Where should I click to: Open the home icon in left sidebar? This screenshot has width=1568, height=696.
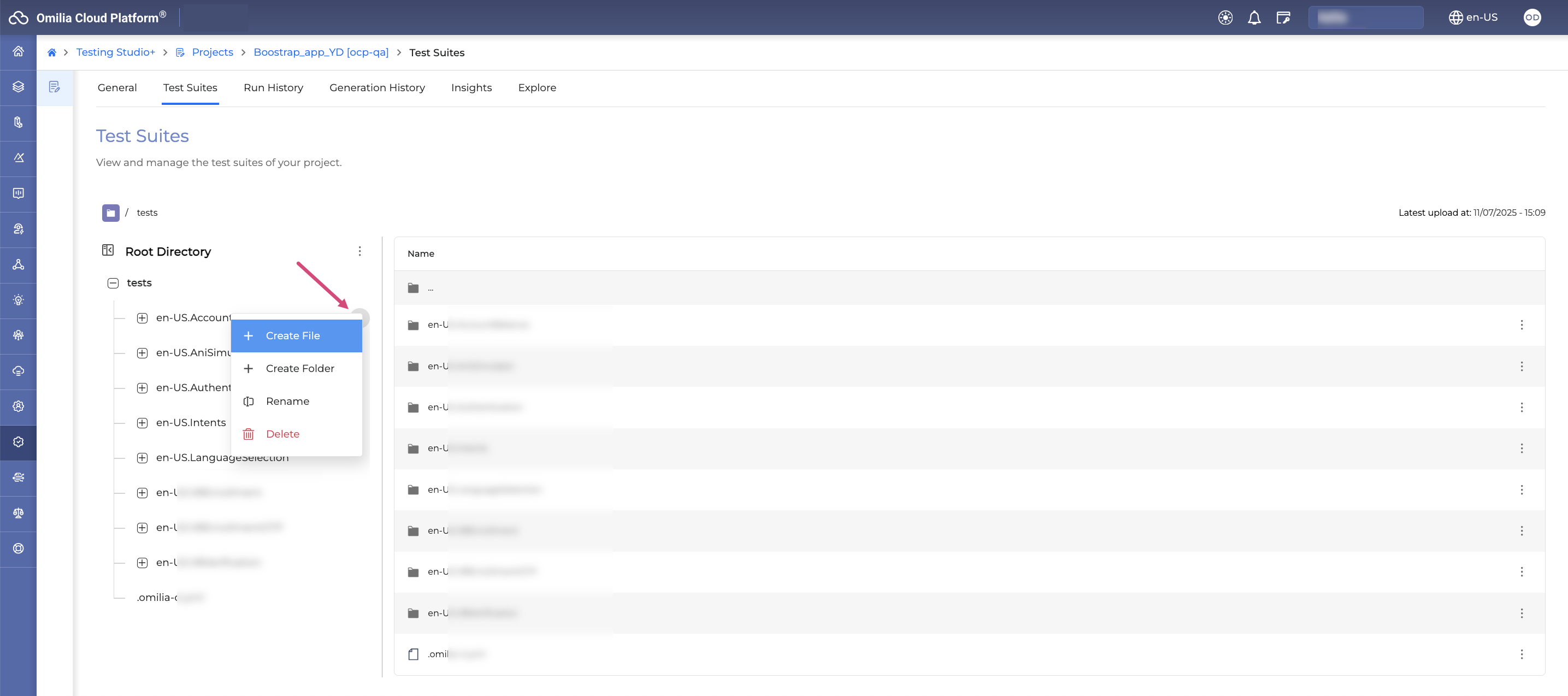[x=18, y=52]
